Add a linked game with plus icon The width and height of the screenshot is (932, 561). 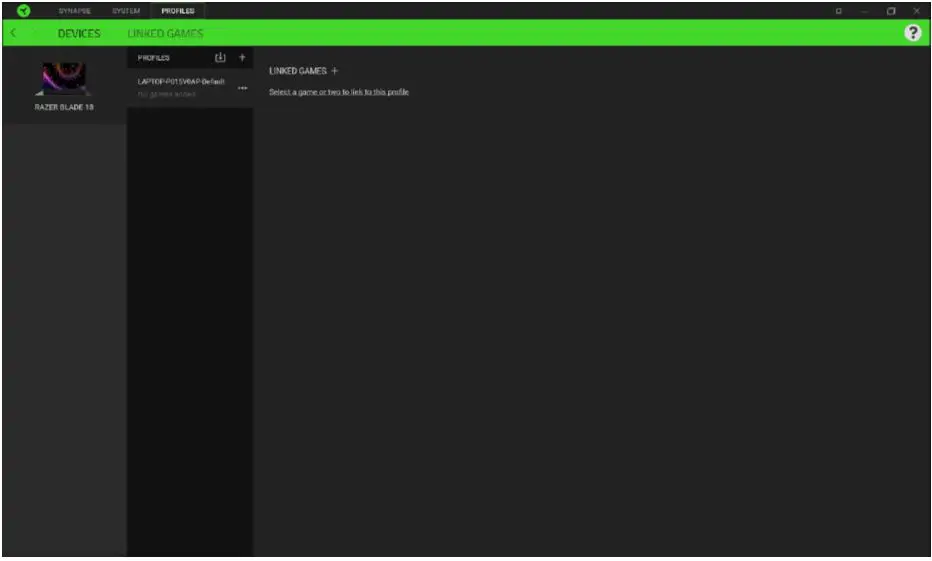(x=335, y=71)
